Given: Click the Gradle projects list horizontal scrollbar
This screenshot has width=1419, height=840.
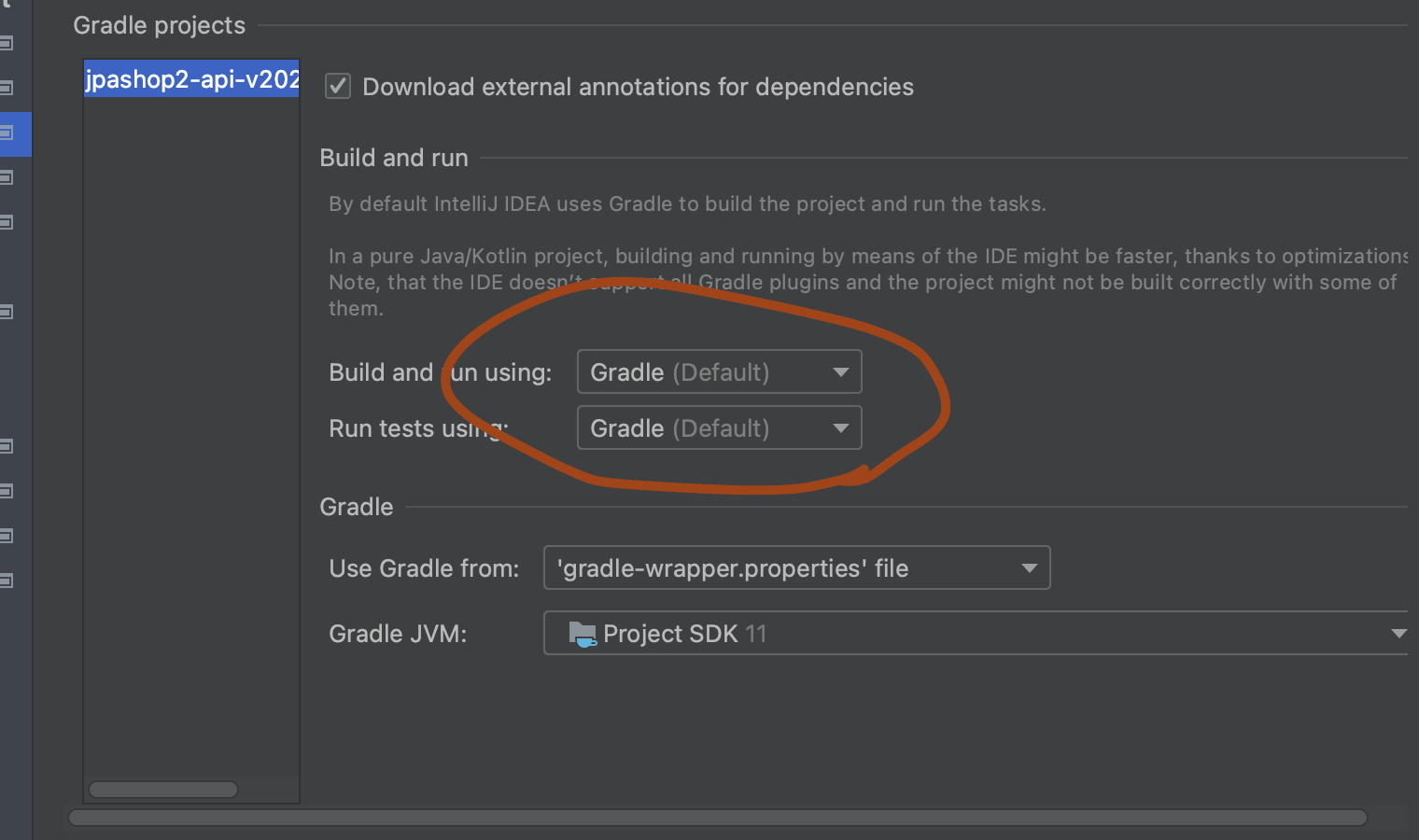Looking at the screenshot, I should 163,790.
